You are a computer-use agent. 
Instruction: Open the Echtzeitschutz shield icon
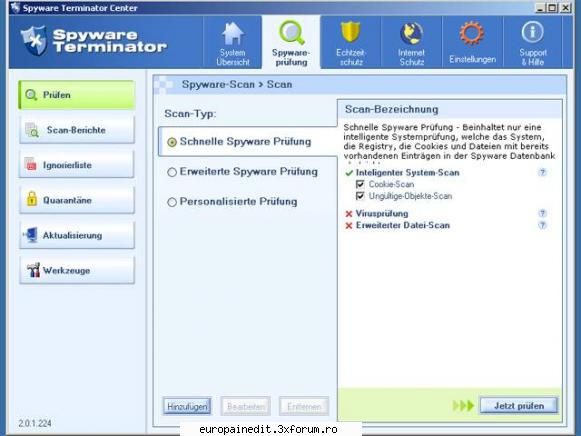[x=351, y=32]
